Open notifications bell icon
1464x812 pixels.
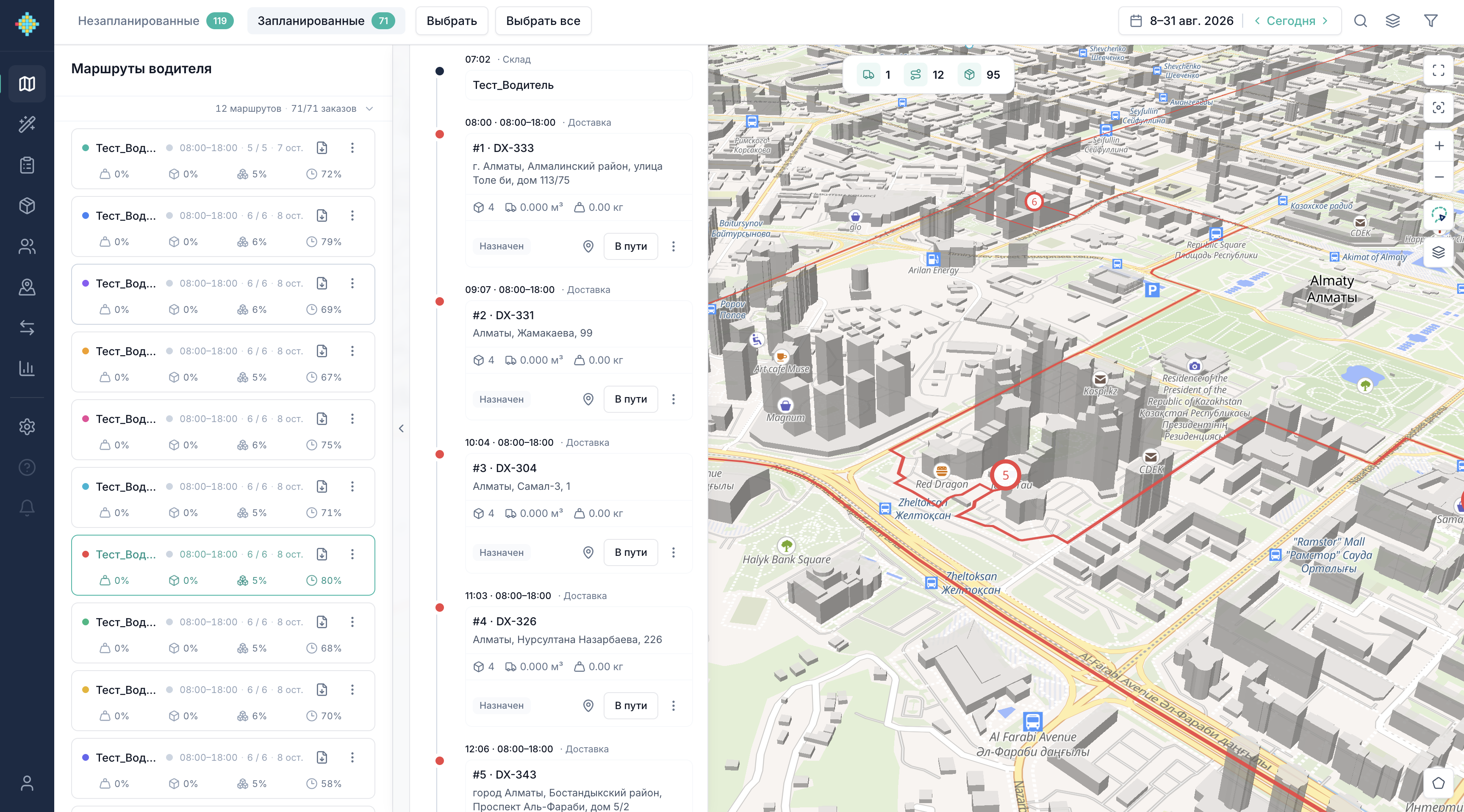tap(27, 508)
